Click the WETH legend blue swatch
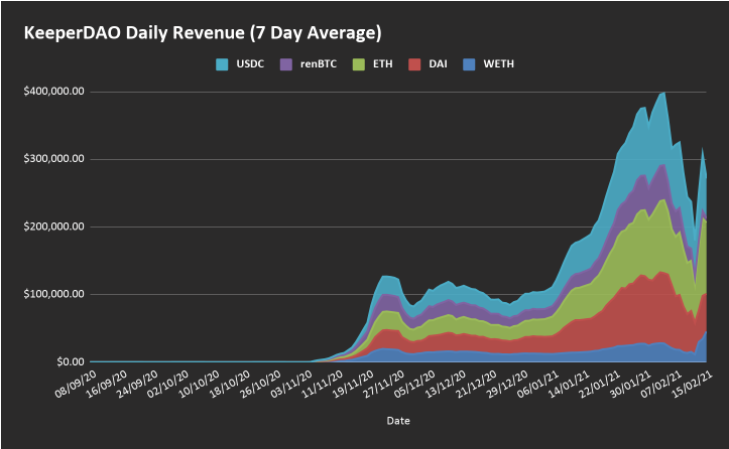729x449 pixels. coord(469,64)
